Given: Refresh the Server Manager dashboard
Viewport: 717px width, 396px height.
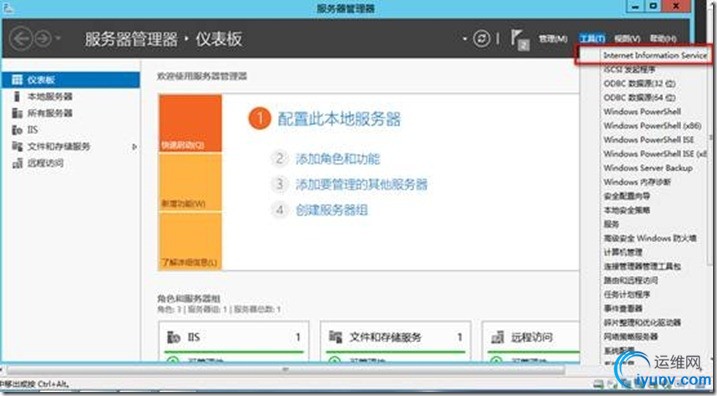Looking at the screenshot, I should click(x=481, y=38).
